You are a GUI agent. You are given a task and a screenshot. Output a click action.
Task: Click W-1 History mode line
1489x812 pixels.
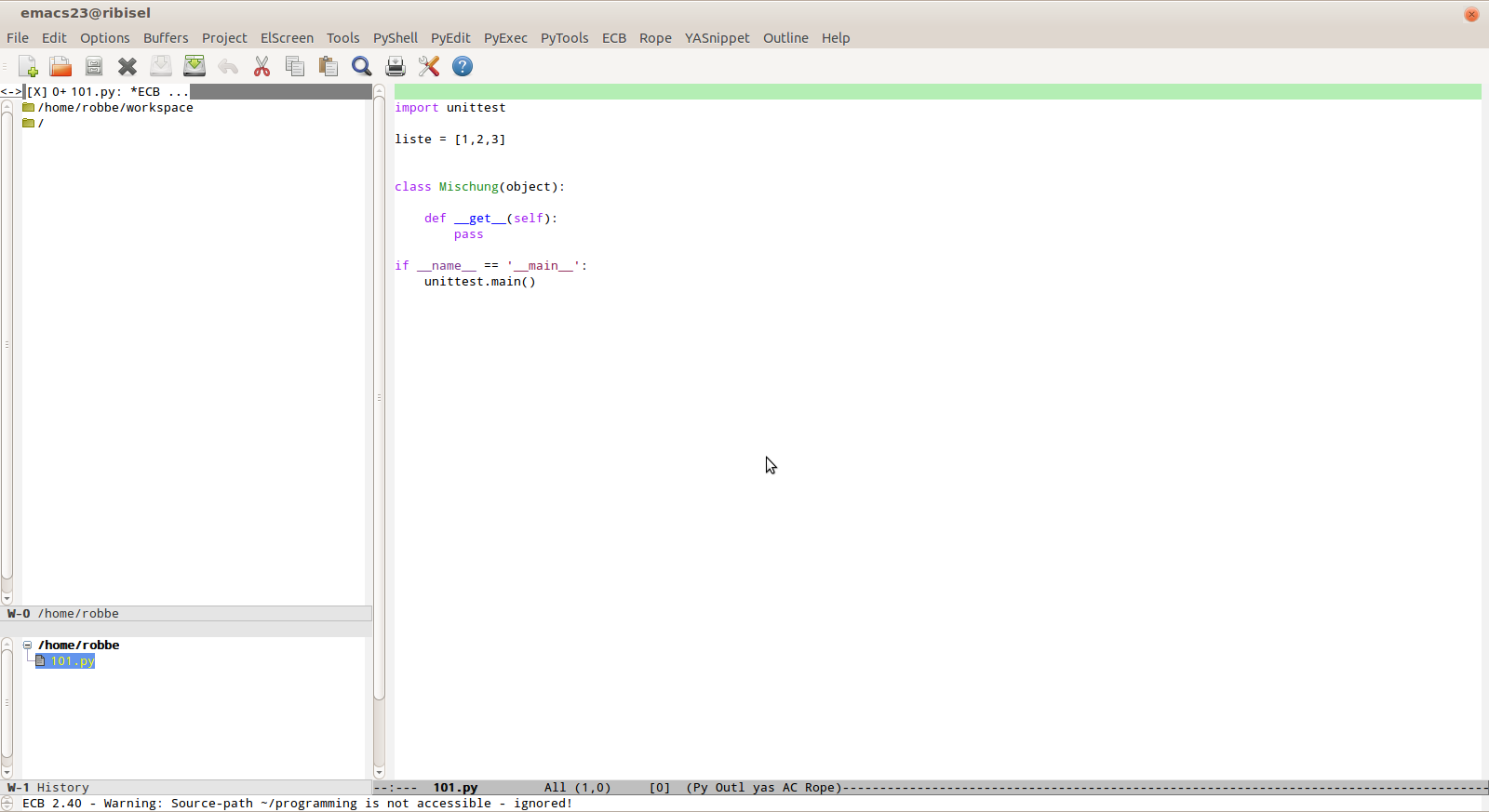click(x=186, y=787)
